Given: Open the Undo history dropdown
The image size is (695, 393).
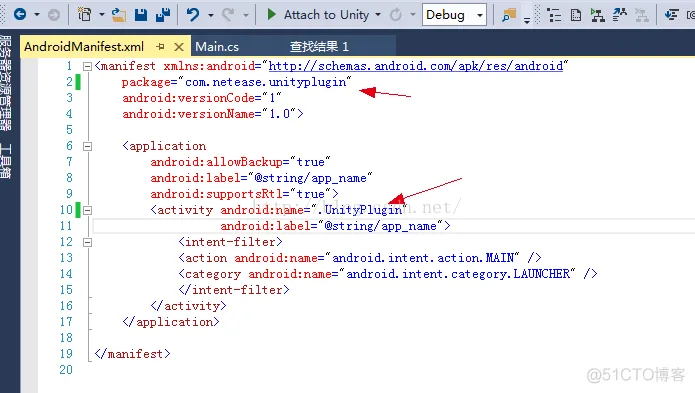Looking at the screenshot, I should click(x=211, y=15).
